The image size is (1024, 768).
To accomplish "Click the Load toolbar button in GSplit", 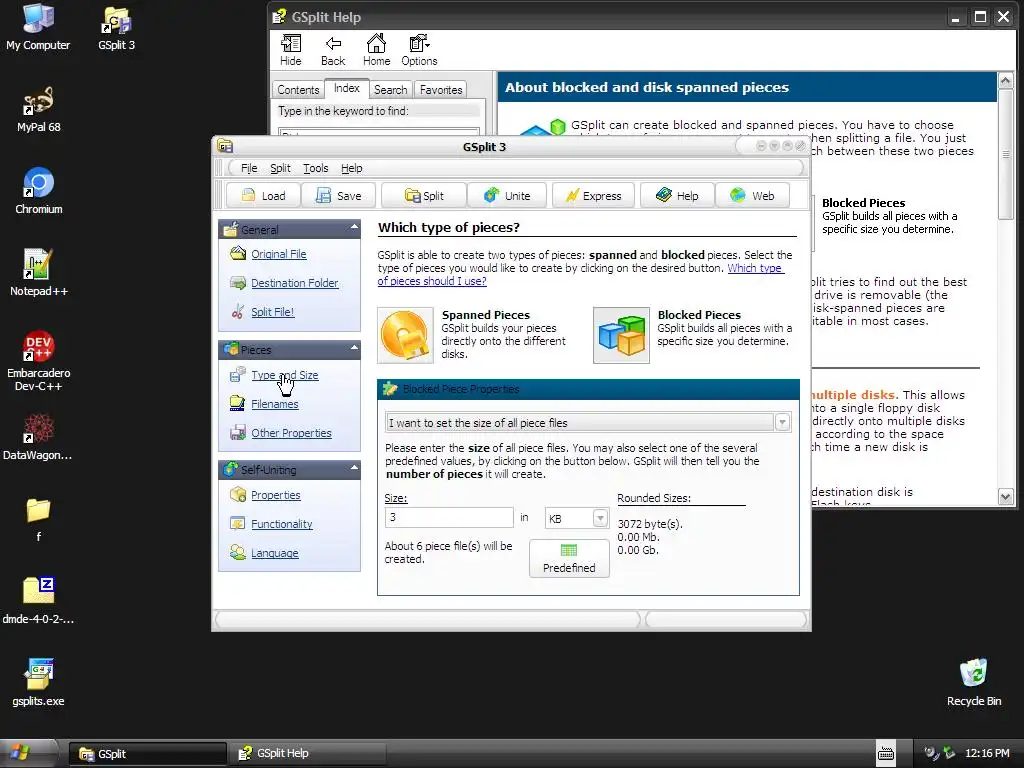I will [263, 195].
